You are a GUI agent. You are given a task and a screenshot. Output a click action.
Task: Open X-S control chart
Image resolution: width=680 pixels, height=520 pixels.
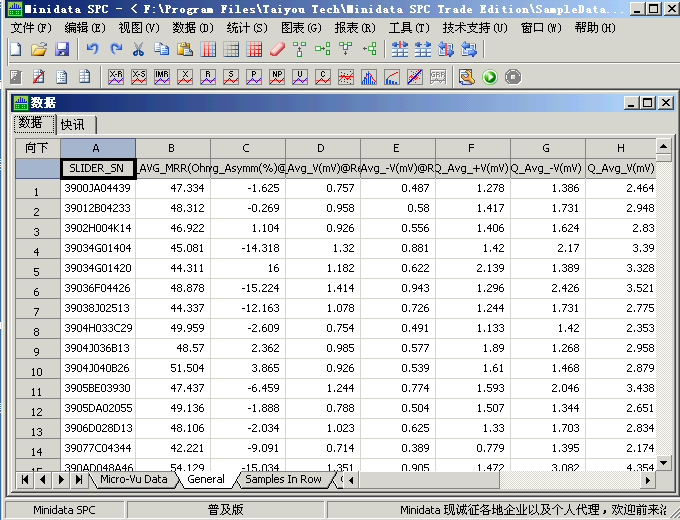pyautogui.click(x=139, y=77)
